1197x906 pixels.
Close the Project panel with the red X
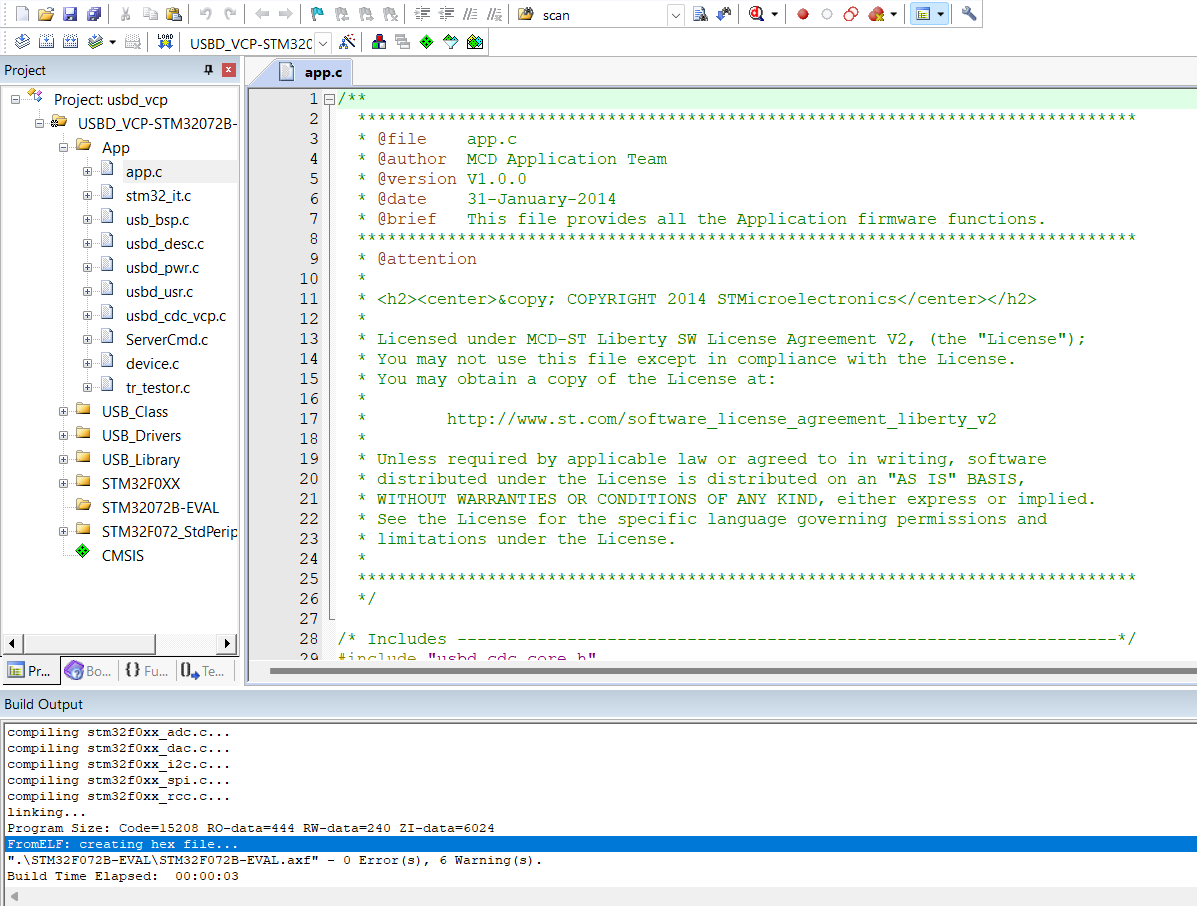[x=228, y=70]
